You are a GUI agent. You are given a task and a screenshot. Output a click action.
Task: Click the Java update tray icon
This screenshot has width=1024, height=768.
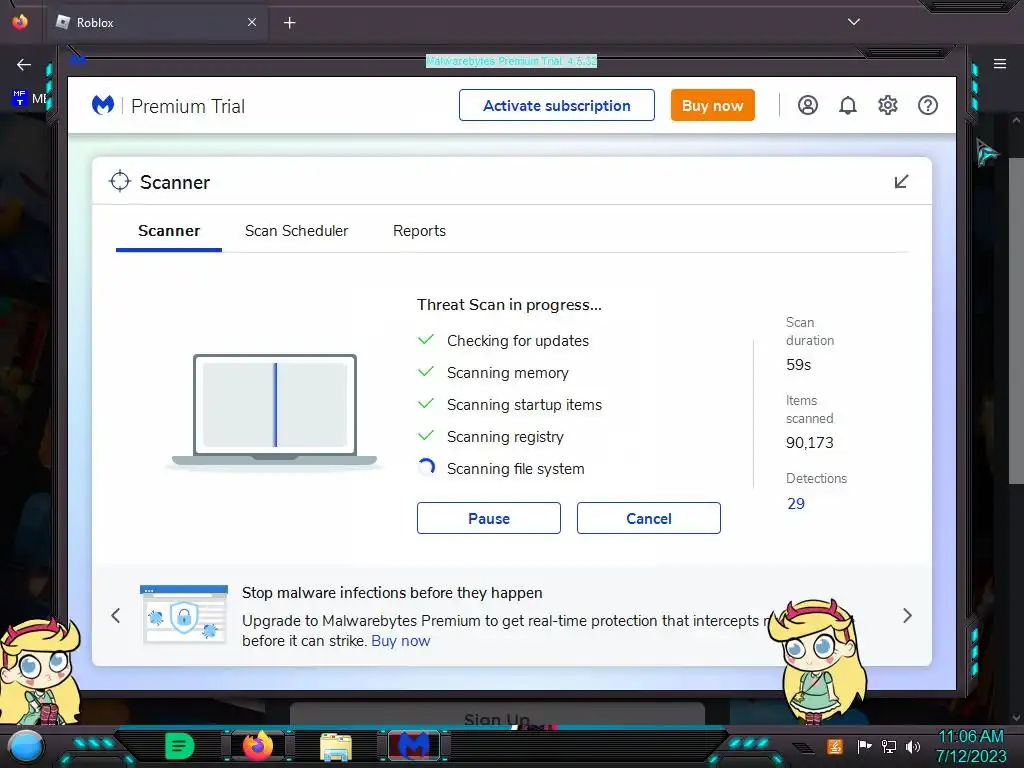(x=835, y=746)
